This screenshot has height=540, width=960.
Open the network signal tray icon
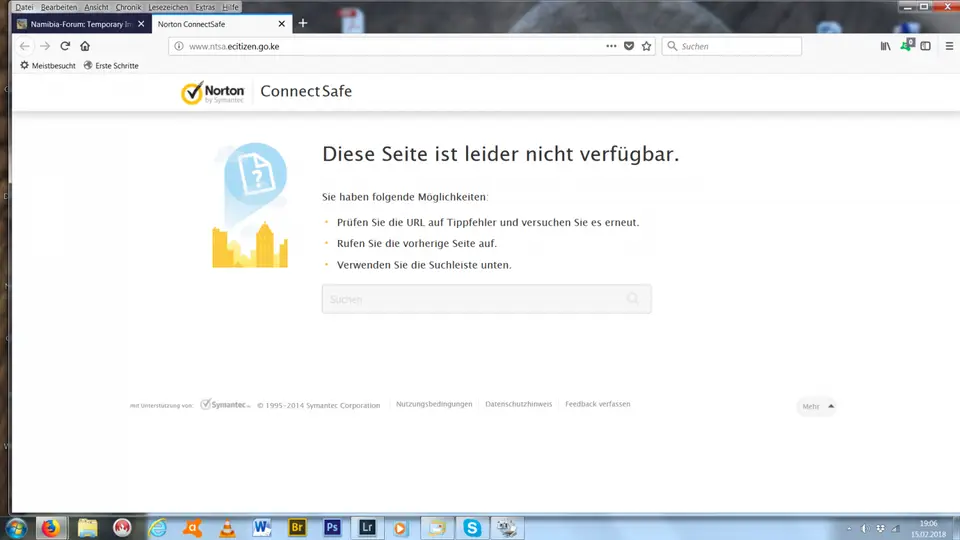click(896, 528)
